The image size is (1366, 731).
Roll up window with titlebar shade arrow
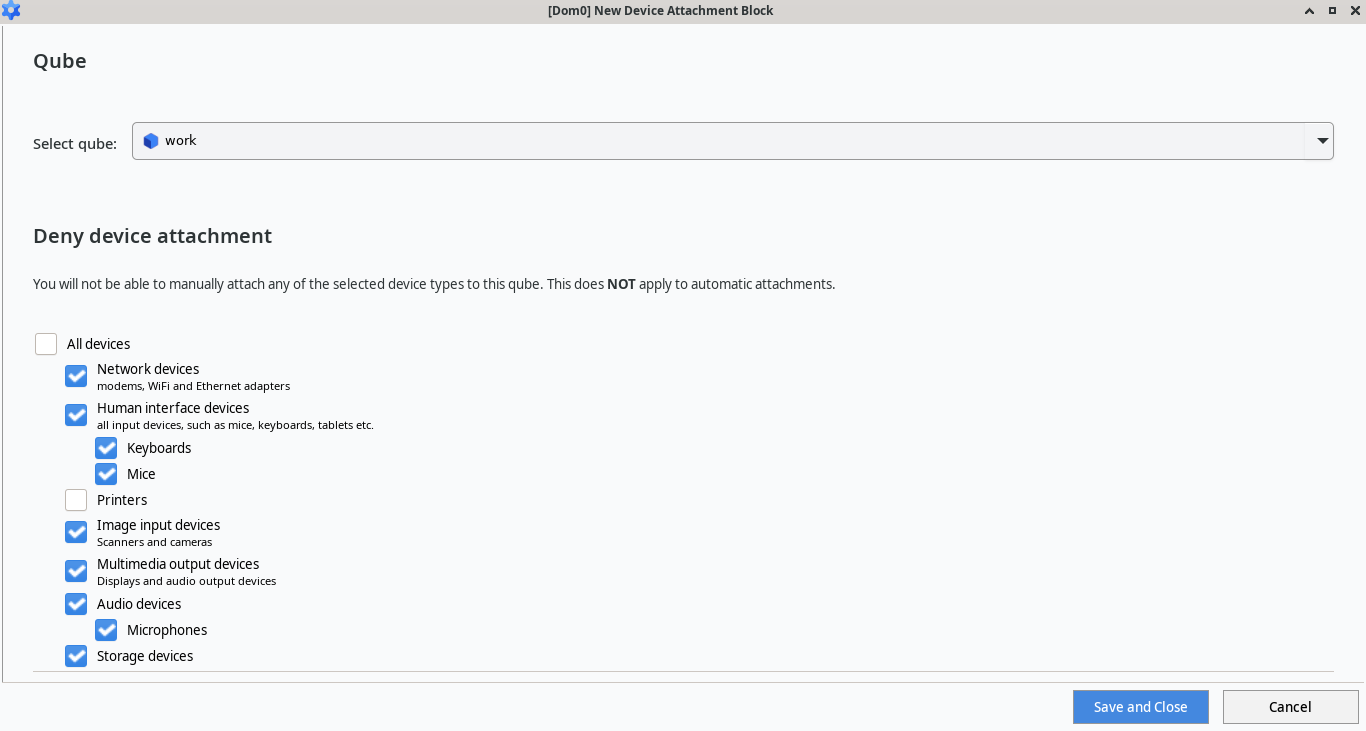1308,11
